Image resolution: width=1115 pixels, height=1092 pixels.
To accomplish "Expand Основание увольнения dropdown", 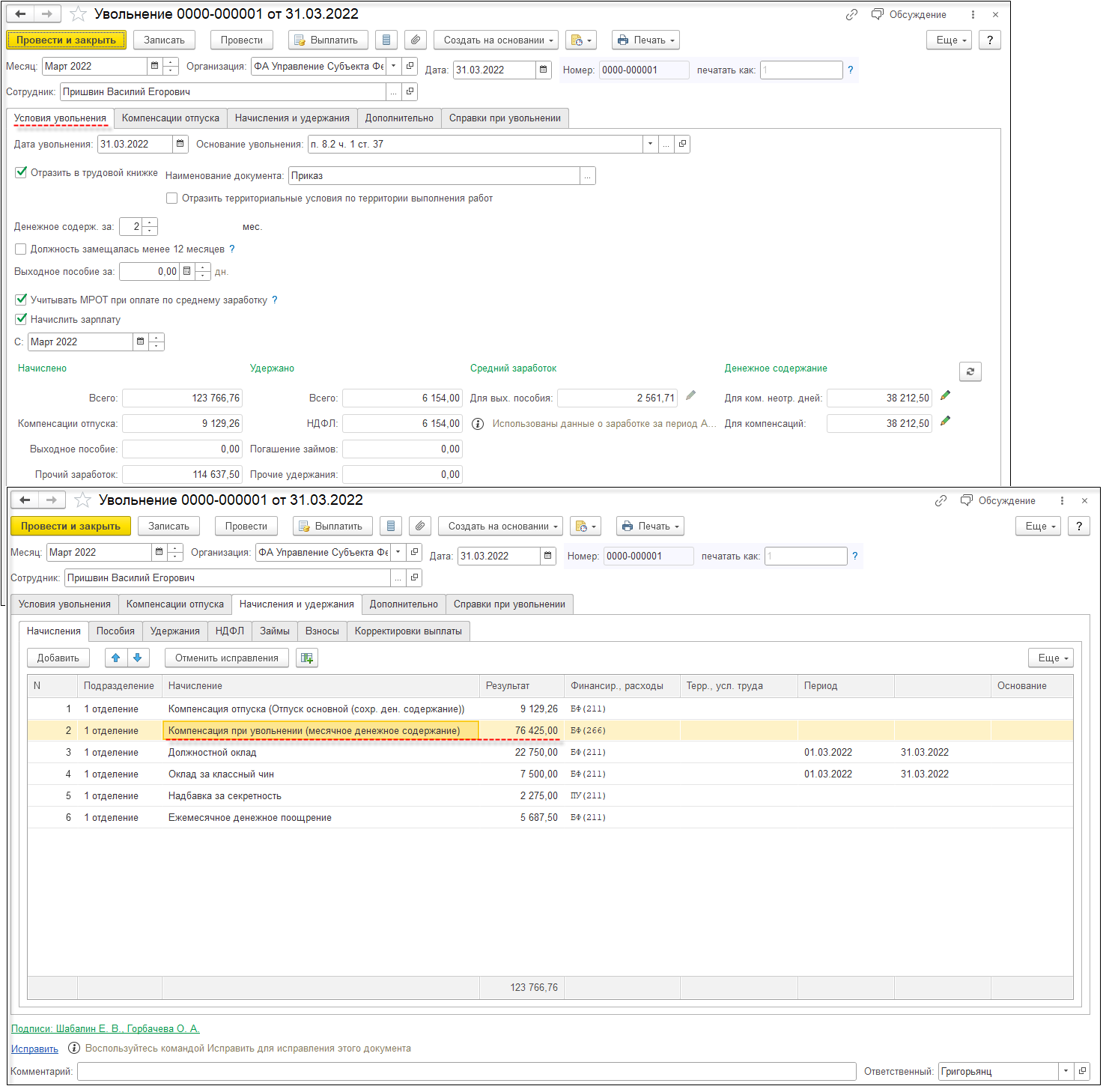I will 650,144.
